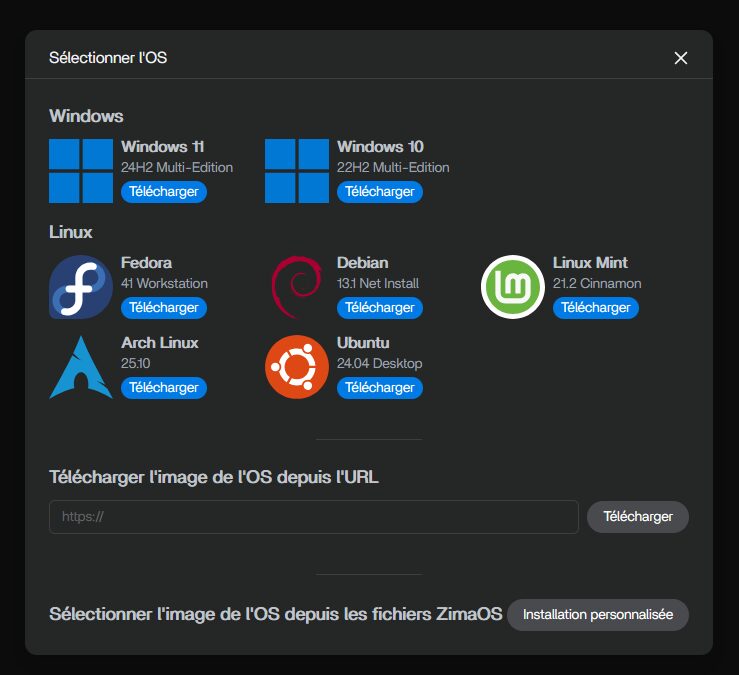Viewport: 739px width, 675px height.
Task: Click the 22H2 Multi-Edition subtitle
Action: point(393,167)
